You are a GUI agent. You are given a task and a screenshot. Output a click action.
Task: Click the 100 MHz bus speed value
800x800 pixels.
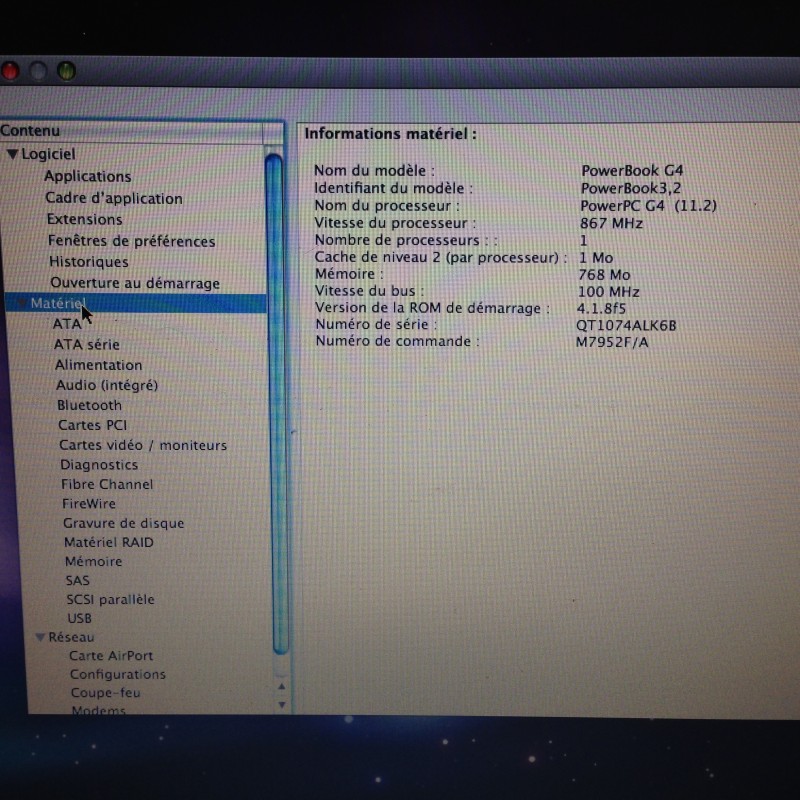(609, 292)
